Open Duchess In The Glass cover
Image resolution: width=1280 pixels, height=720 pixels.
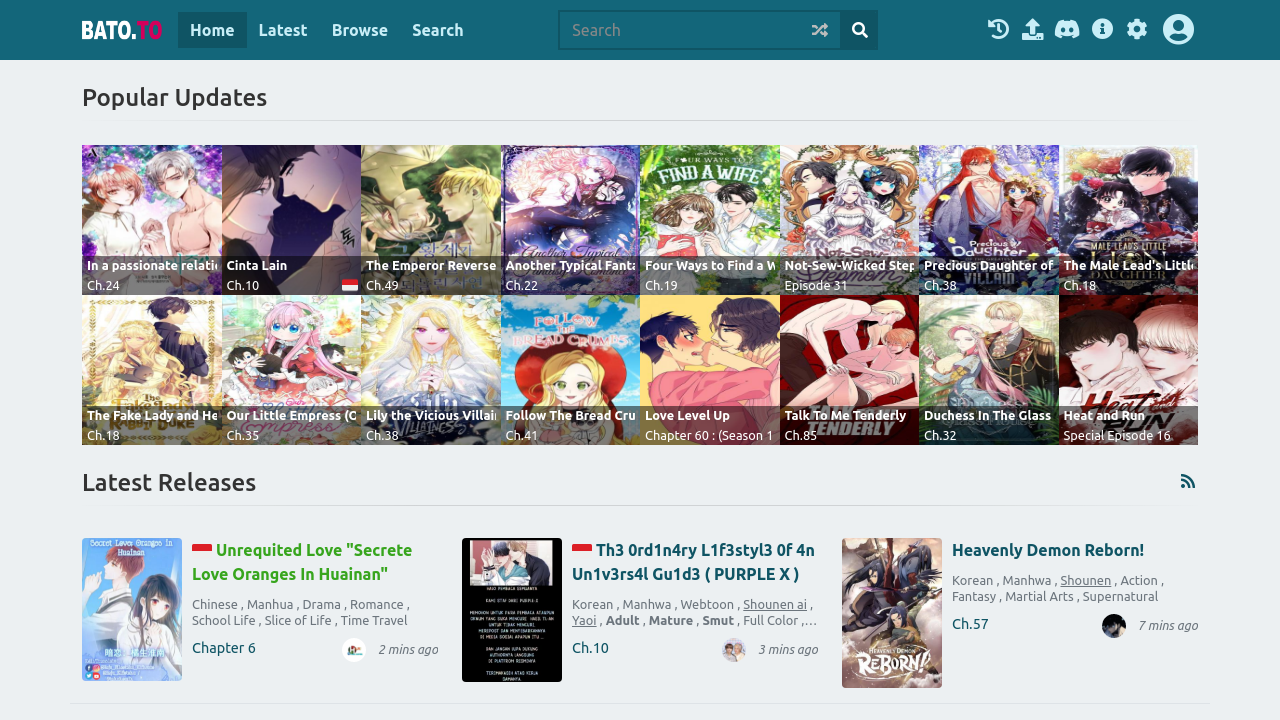pos(989,370)
